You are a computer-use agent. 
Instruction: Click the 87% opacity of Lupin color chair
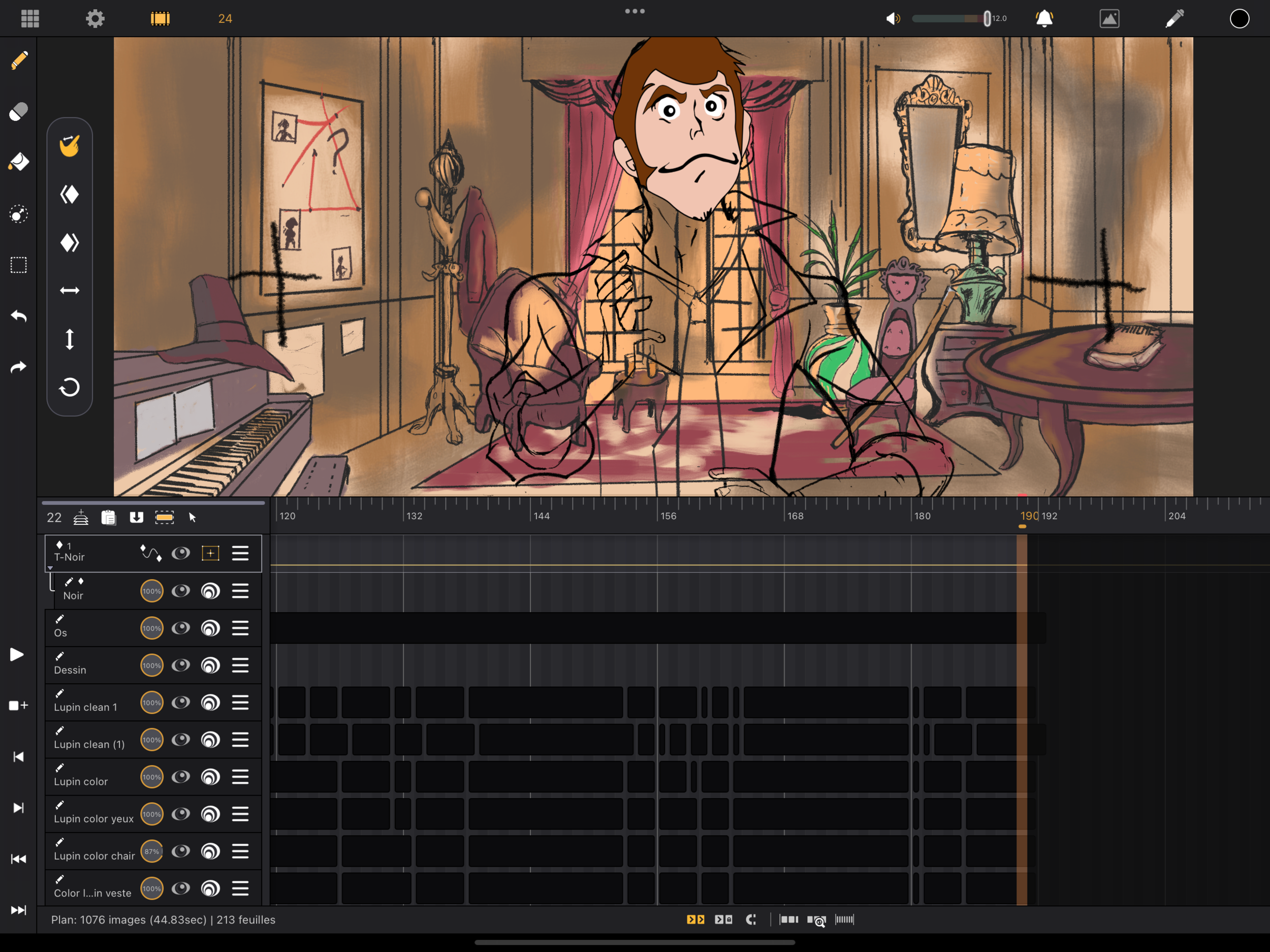pyautogui.click(x=151, y=851)
